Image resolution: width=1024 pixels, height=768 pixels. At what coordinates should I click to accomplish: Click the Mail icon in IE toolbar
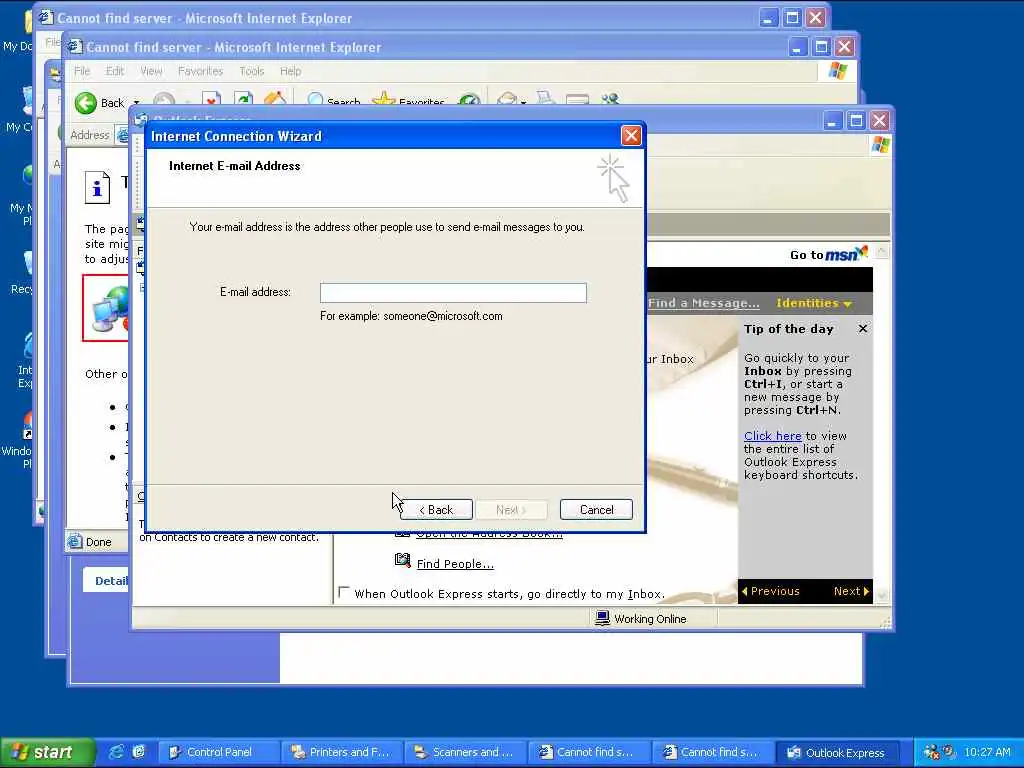tap(507, 100)
